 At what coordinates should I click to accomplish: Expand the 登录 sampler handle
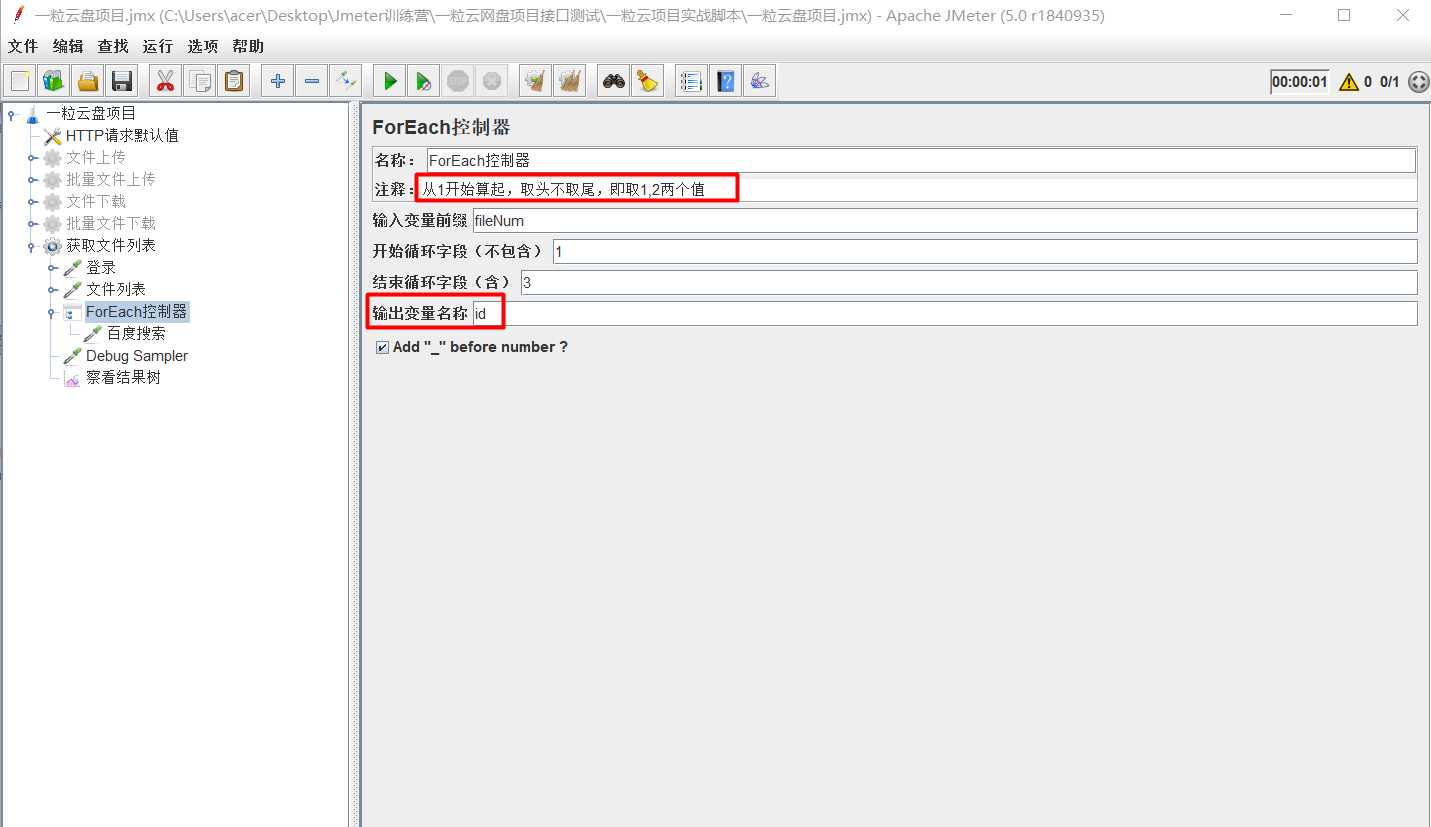52,268
